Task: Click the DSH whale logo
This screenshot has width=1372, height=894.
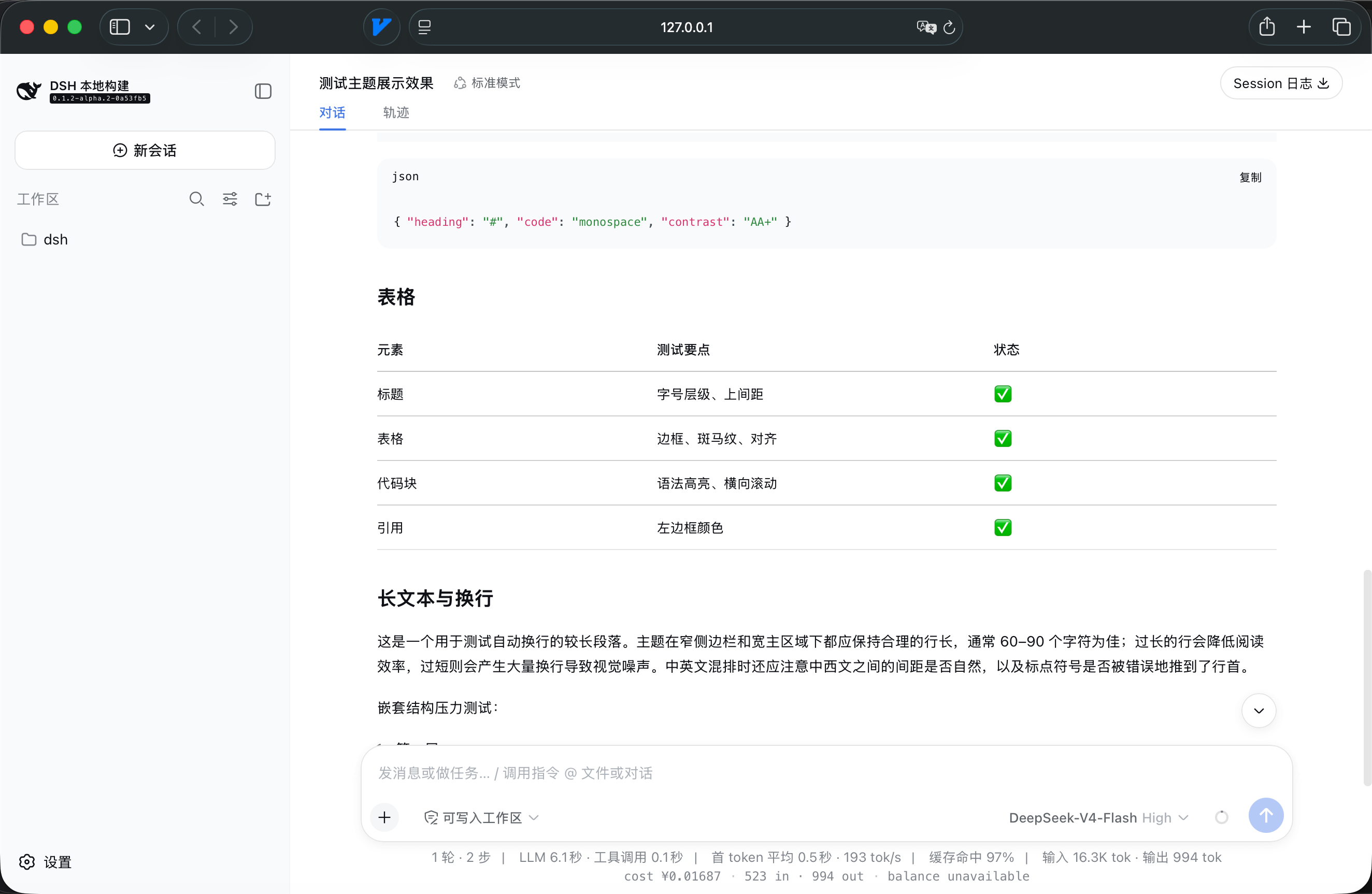Action: (x=29, y=91)
